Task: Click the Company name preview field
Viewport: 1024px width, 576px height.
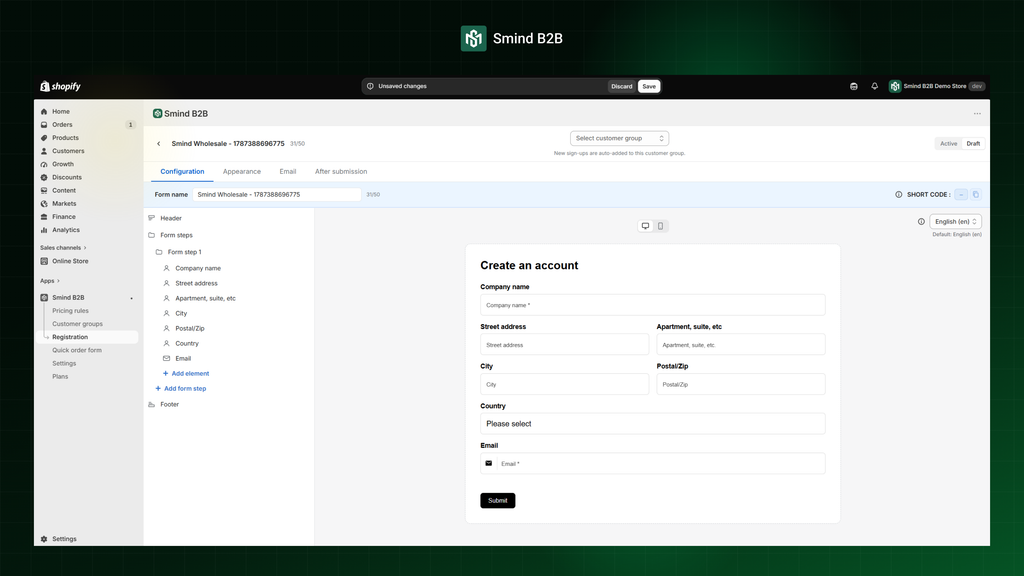Action: tap(652, 305)
